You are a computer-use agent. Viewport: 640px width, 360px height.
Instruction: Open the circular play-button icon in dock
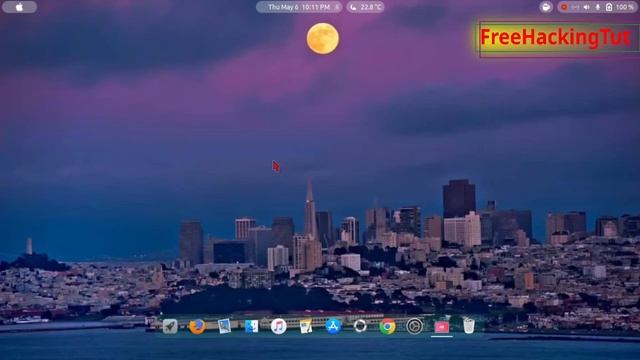414,326
